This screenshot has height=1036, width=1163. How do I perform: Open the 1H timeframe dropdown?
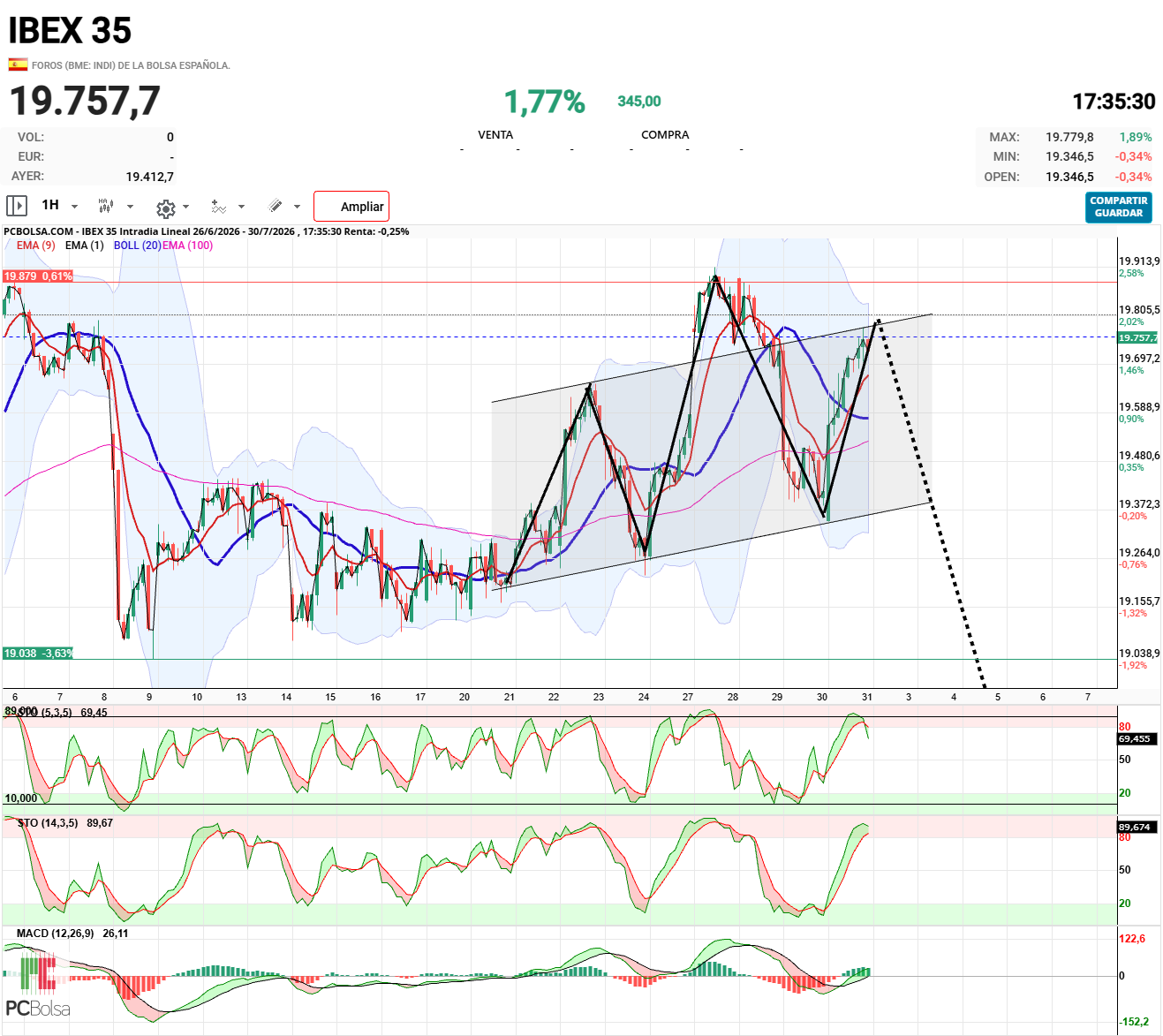(59, 206)
